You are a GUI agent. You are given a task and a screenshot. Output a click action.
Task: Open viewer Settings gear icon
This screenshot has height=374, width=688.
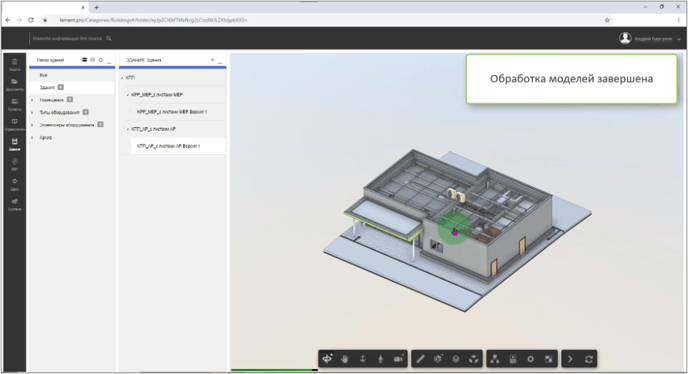pyautogui.click(x=530, y=359)
